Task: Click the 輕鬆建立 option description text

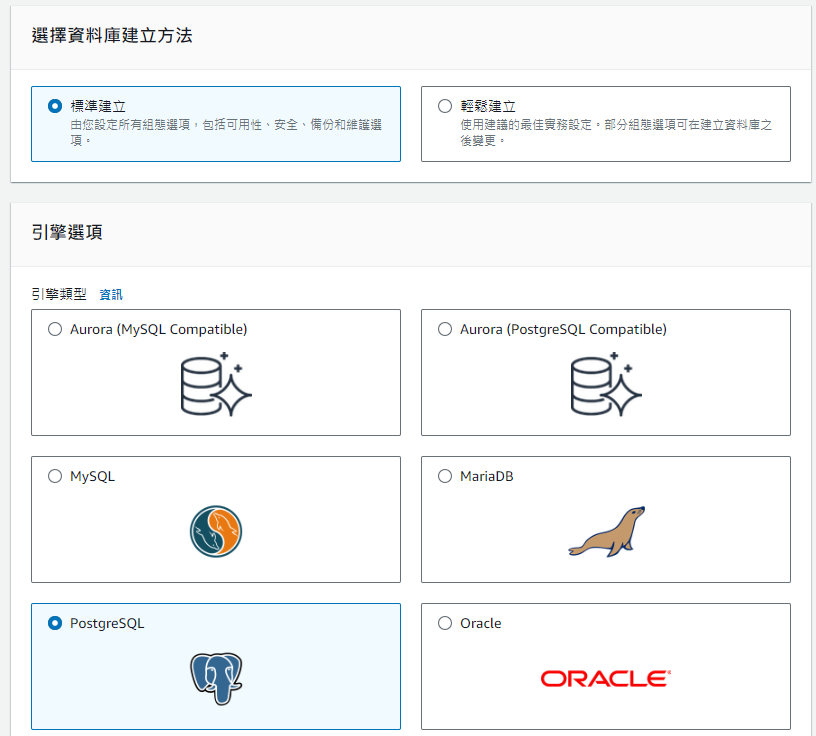Action: coord(616,132)
